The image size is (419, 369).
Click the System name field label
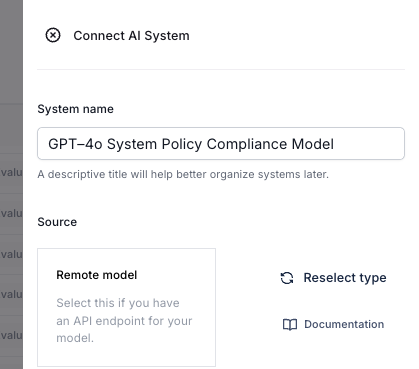click(x=75, y=109)
